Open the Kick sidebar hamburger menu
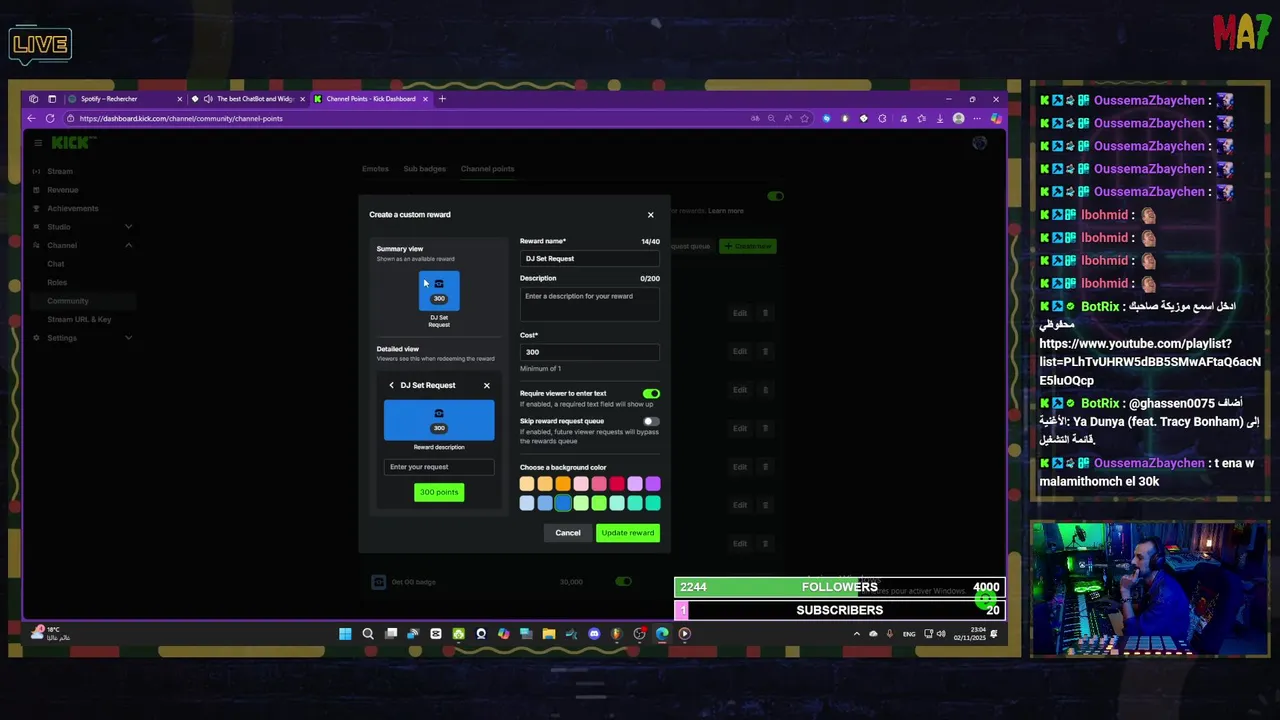This screenshot has width=1280, height=720. point(37,143)
